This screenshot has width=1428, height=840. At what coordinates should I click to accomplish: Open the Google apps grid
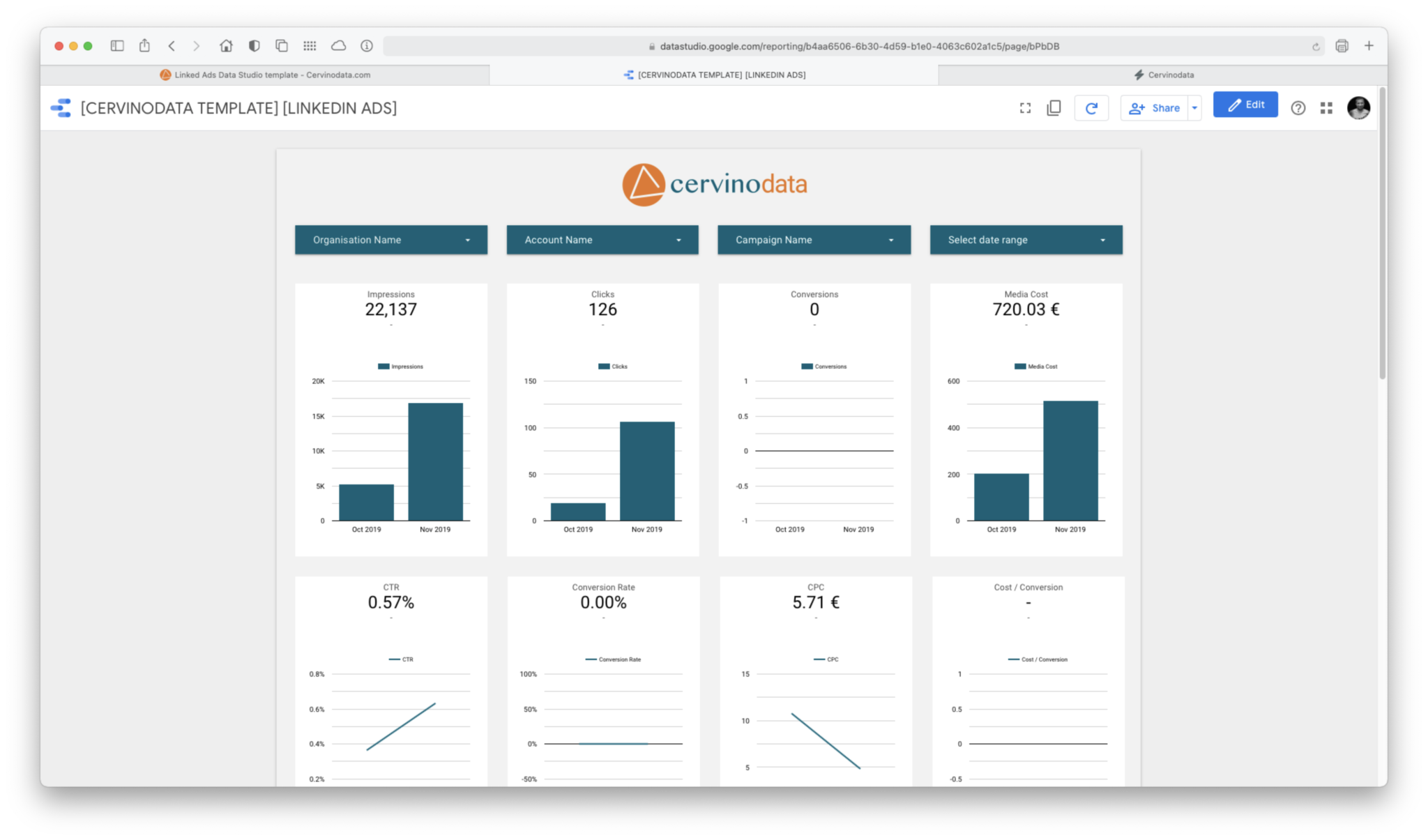1326,108
